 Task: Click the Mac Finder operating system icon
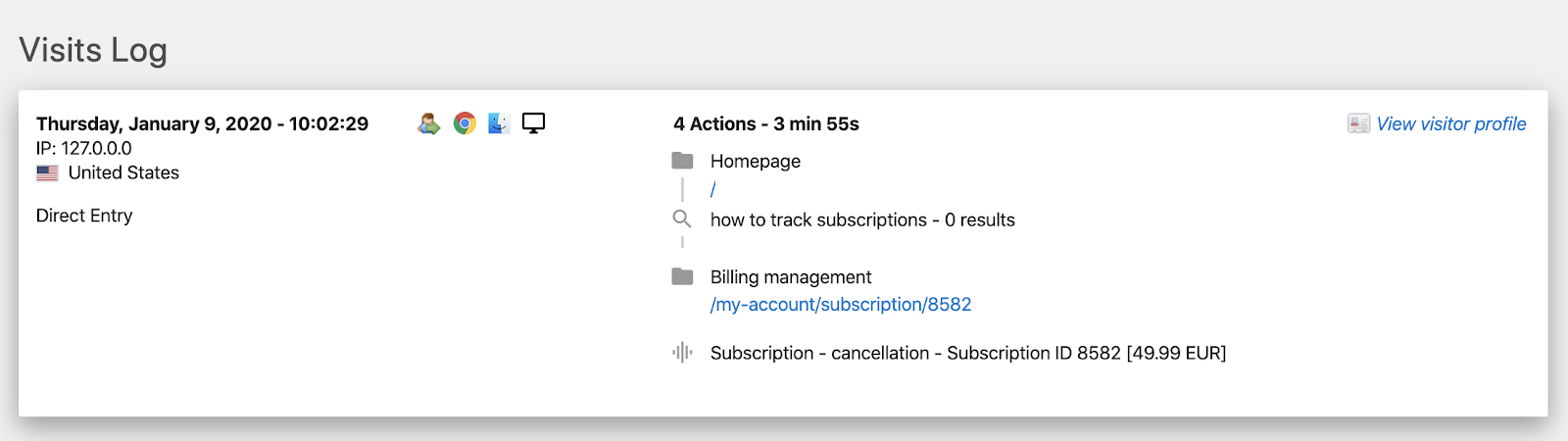tap(499, 123)
